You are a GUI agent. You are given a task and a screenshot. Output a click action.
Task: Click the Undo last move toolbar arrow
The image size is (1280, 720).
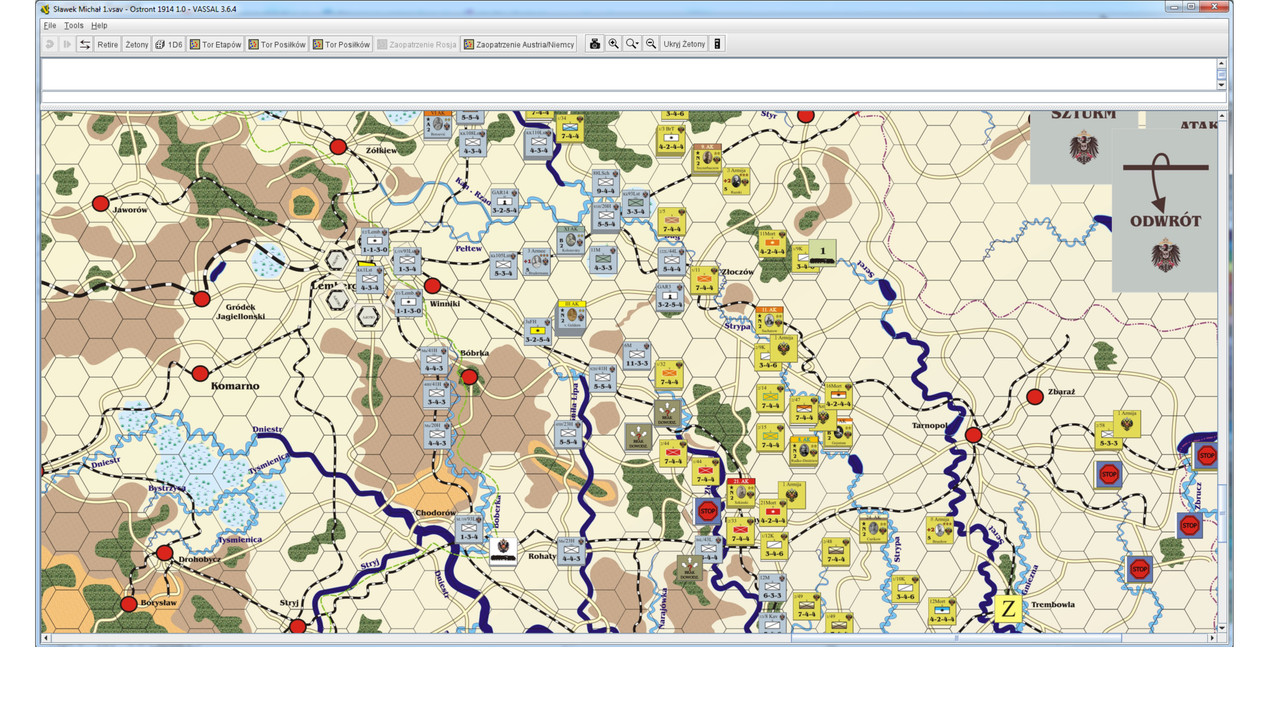pos(50,44)
